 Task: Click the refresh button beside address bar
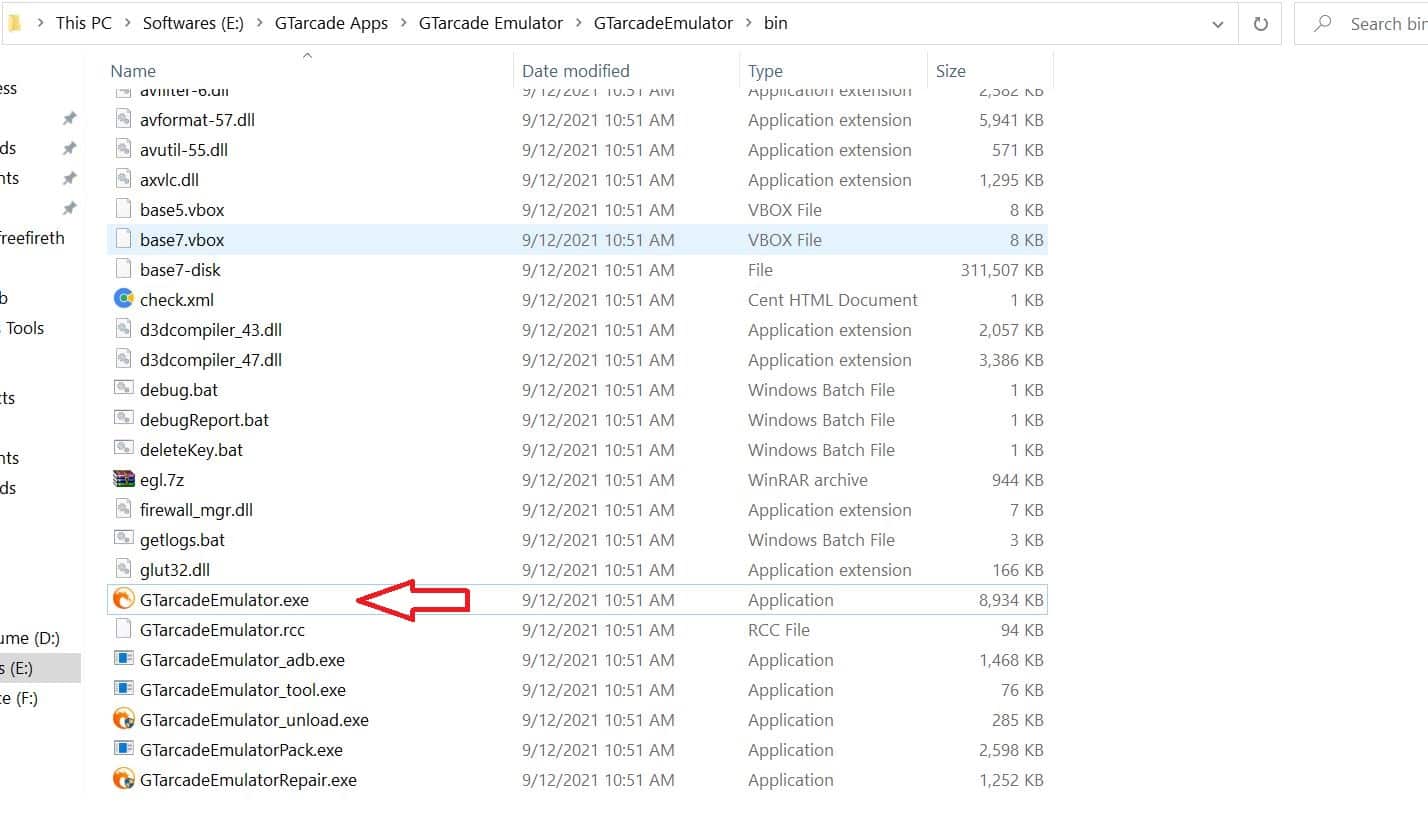[x=1260, y=23]
